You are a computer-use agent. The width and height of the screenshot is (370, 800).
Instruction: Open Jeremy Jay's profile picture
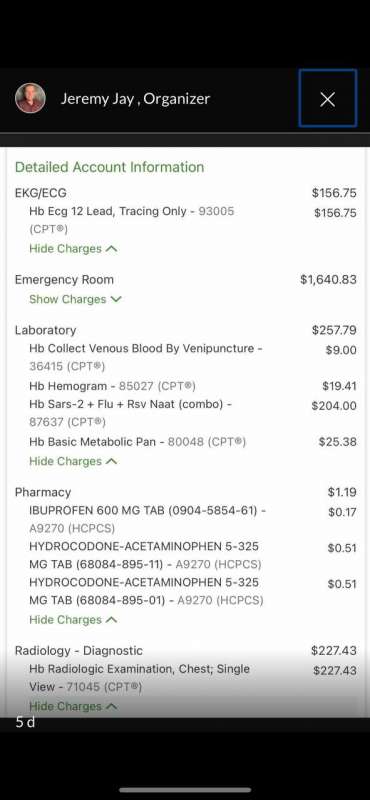tap(30, 98)
